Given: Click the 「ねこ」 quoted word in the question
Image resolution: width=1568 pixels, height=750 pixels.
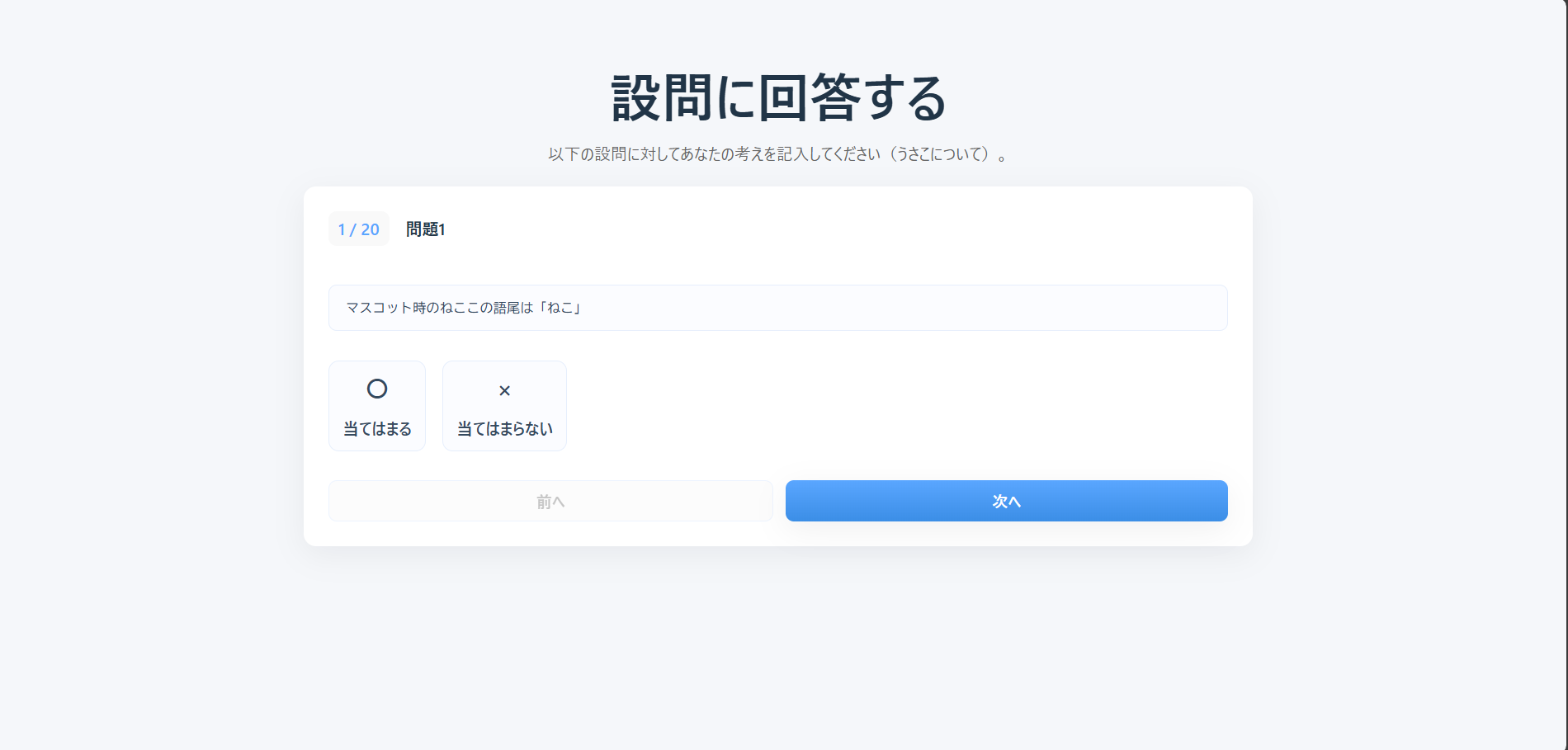Looking at the screenshot, I should point(560,308).
